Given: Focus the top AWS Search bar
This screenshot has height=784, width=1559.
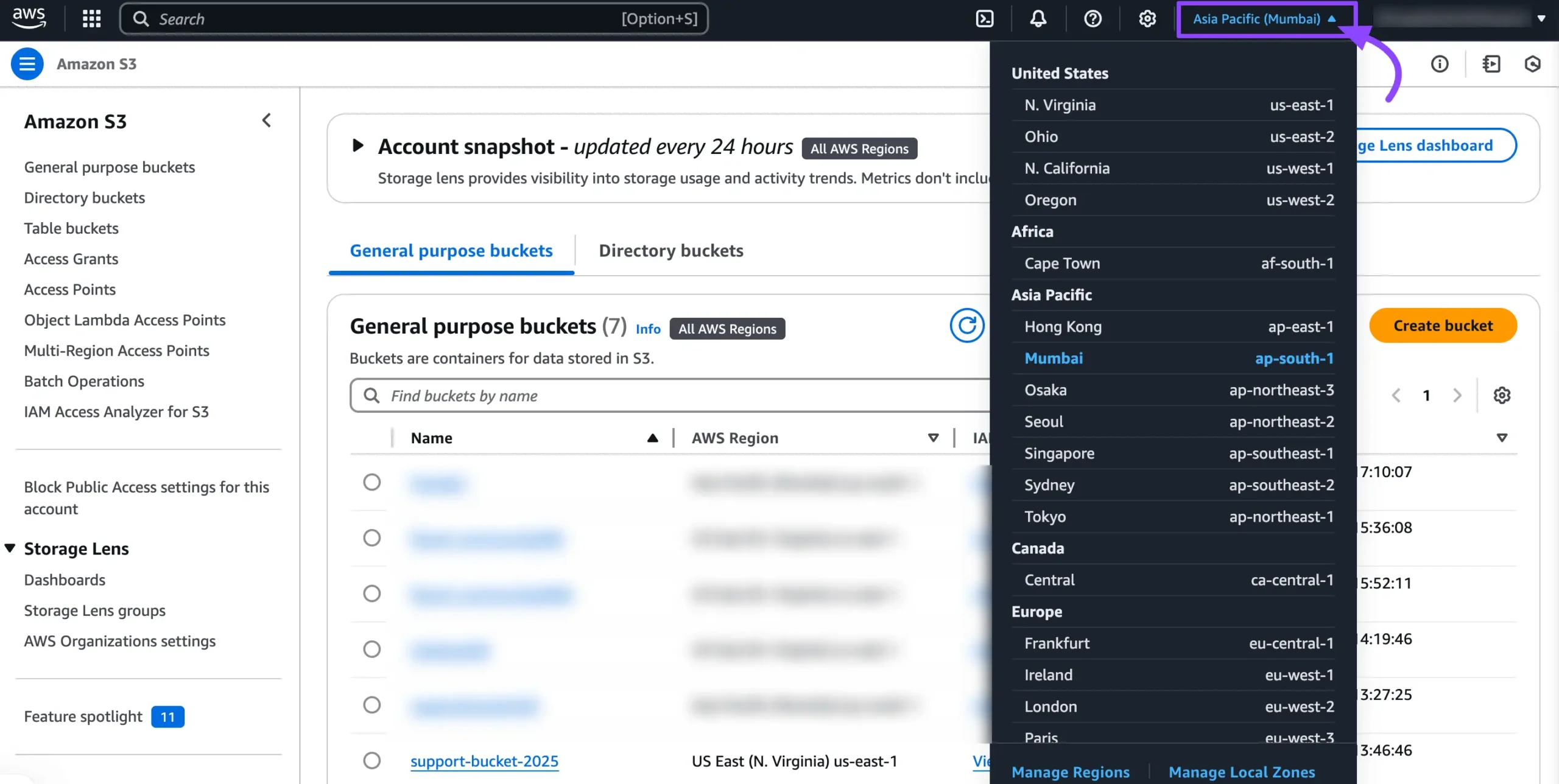Looking at the screenshot, I should (414, 19).
